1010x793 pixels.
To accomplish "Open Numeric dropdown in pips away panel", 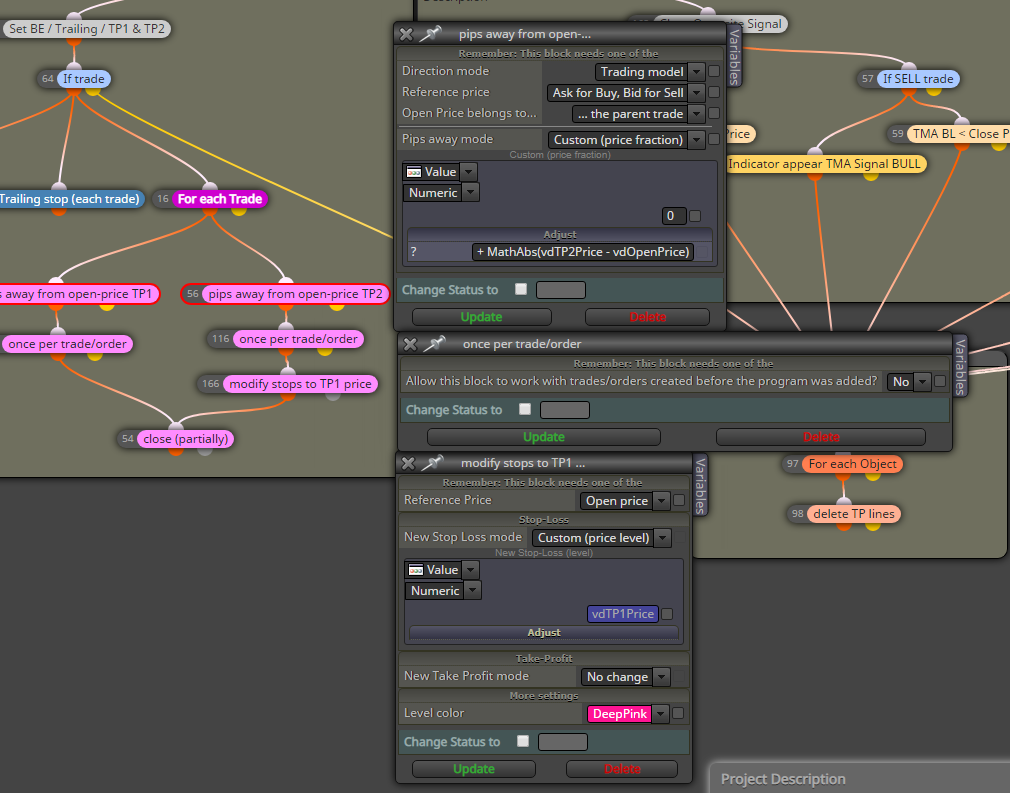I will [x=471, y=193].
